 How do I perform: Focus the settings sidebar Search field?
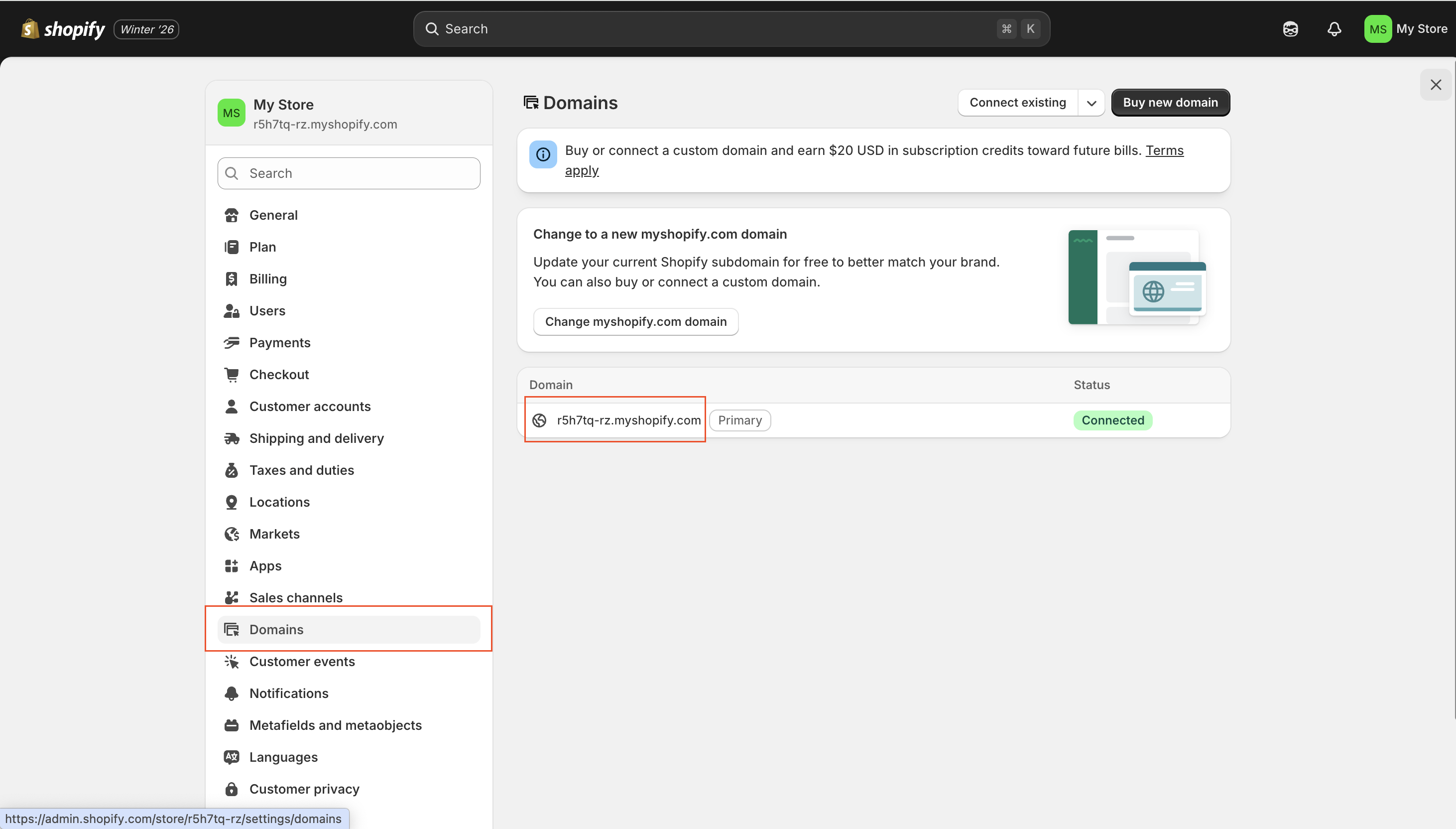pyautogui.click(x=350, y=174)
